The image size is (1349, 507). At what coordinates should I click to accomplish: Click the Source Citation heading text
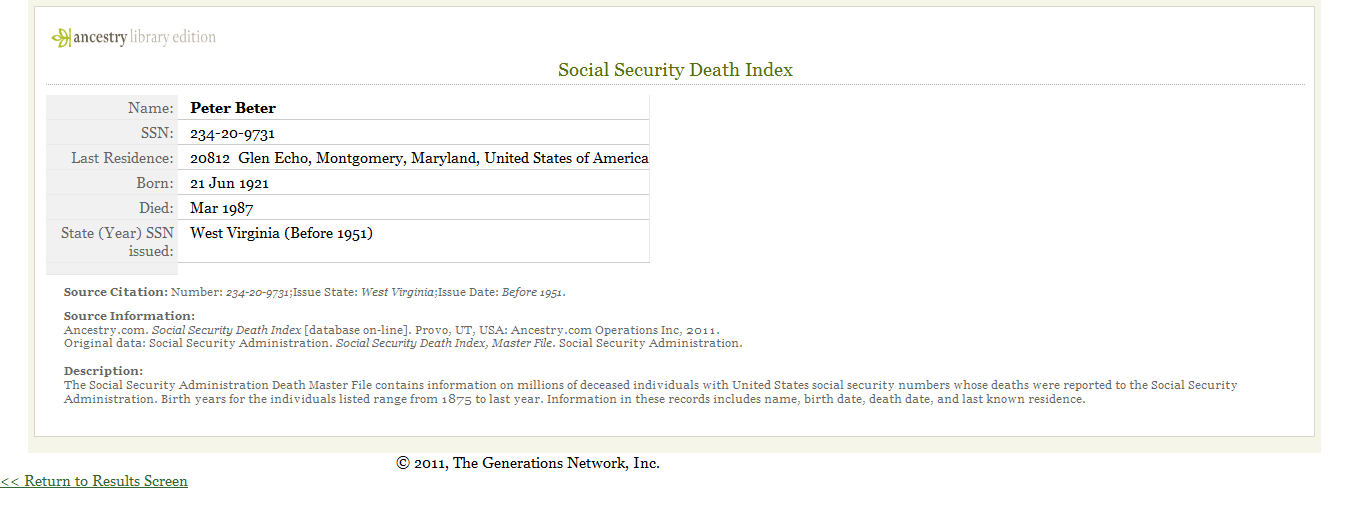116,292
